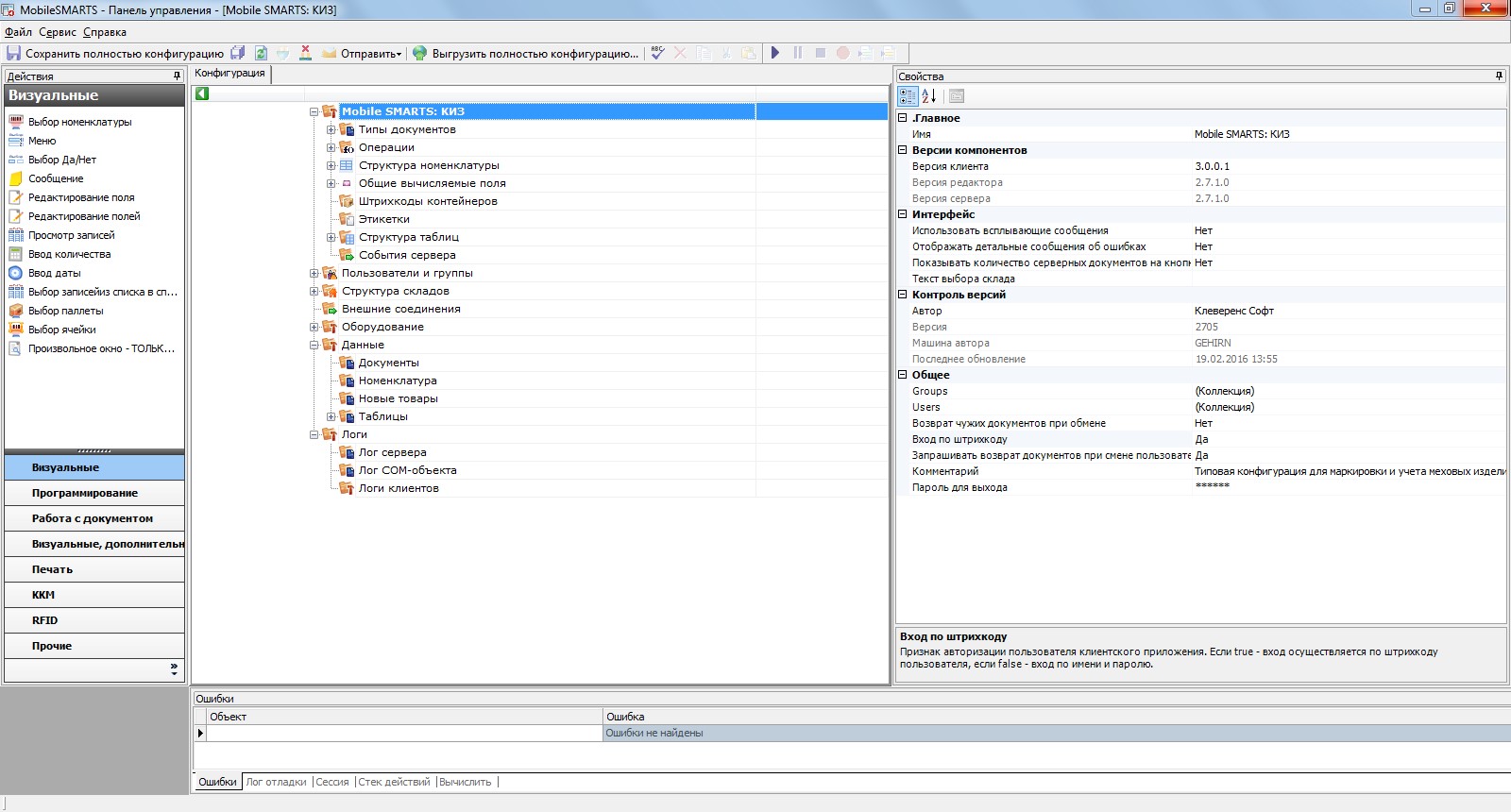Click the Структура складов folder icon
1511x812 pixels.
(330, 291)
